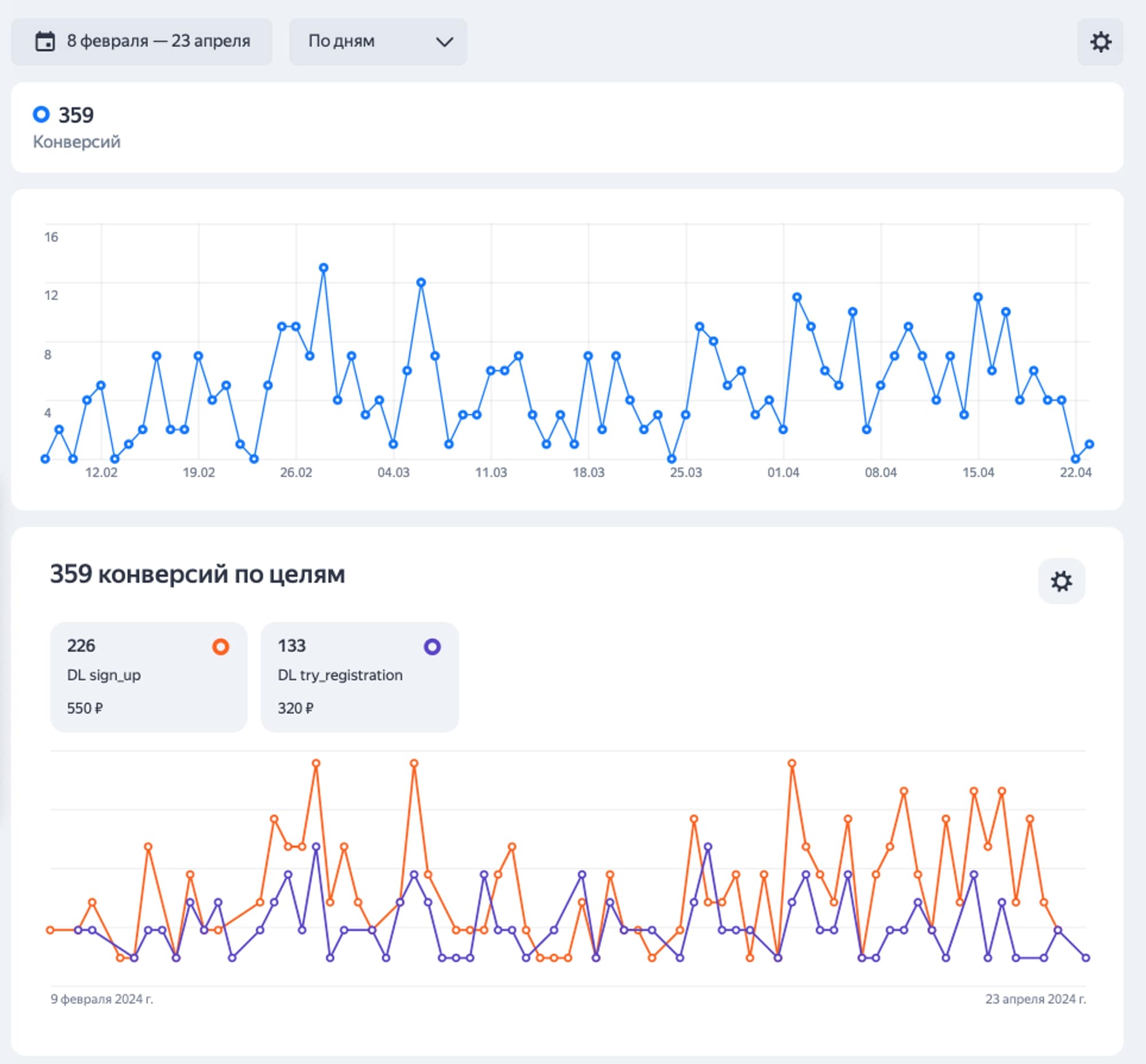Click first orange data point at 9 февраля

click(x=50, y=930)
